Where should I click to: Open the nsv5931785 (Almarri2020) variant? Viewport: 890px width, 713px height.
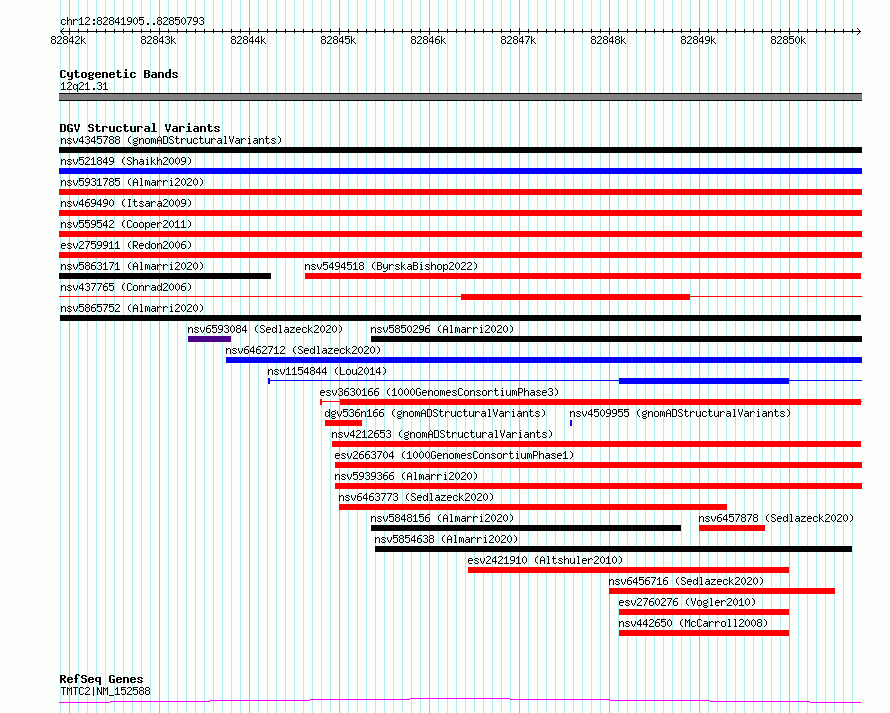coord(132,182)
